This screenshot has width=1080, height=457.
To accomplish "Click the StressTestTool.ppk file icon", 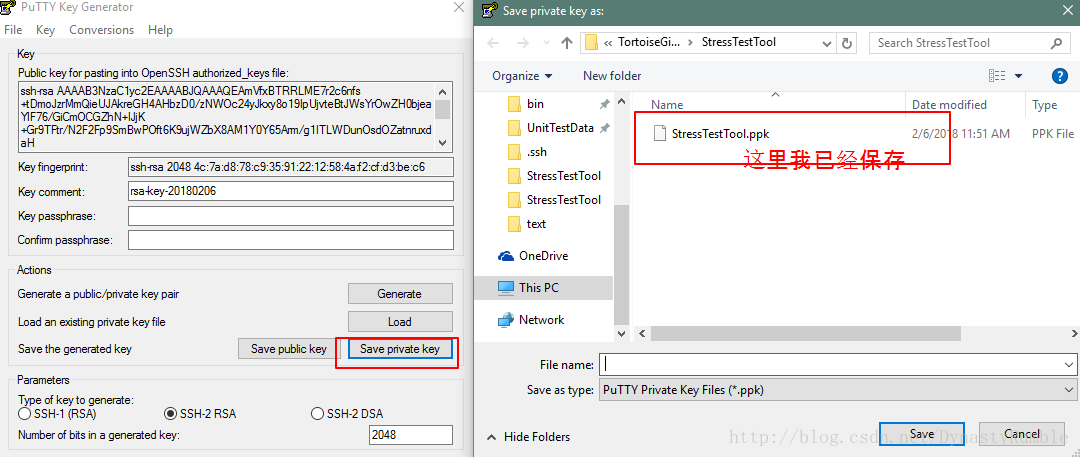I will point(660,134).
